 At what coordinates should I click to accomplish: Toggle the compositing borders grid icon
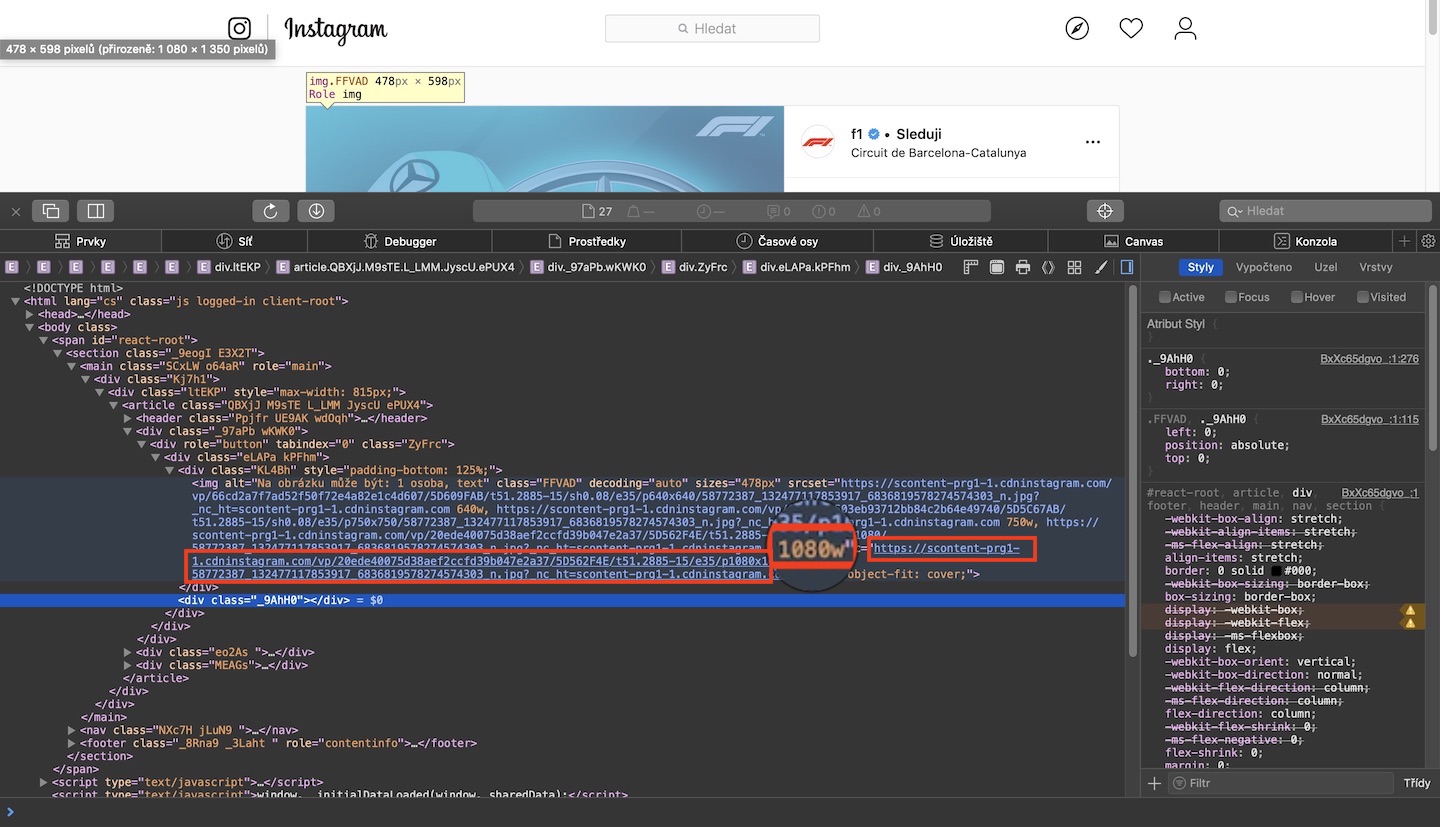[x=1074, y=267]
